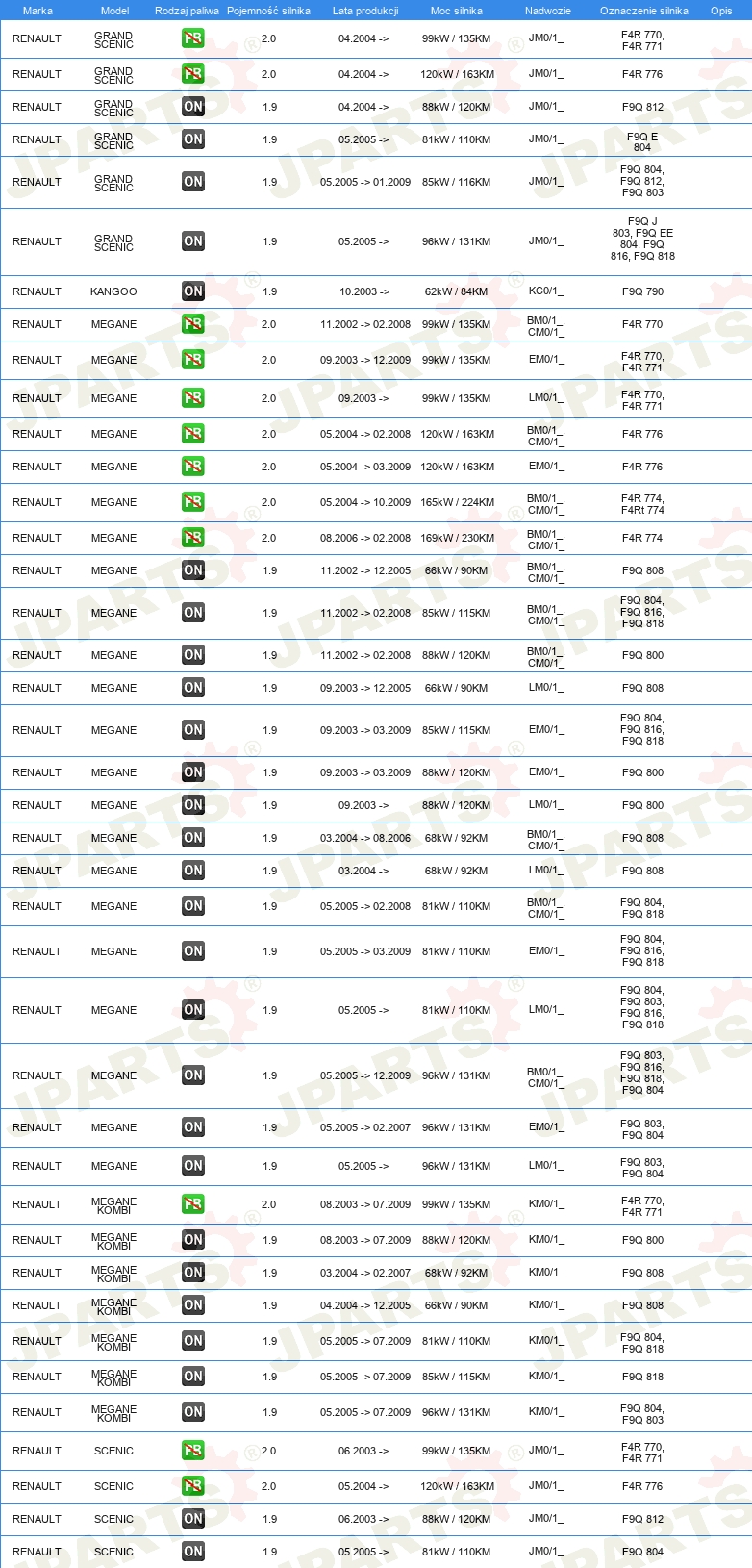Viewport: 752px width, 1568px height.
Task: Select the F9Q E 804 engine code
Action: coord(642,141)
